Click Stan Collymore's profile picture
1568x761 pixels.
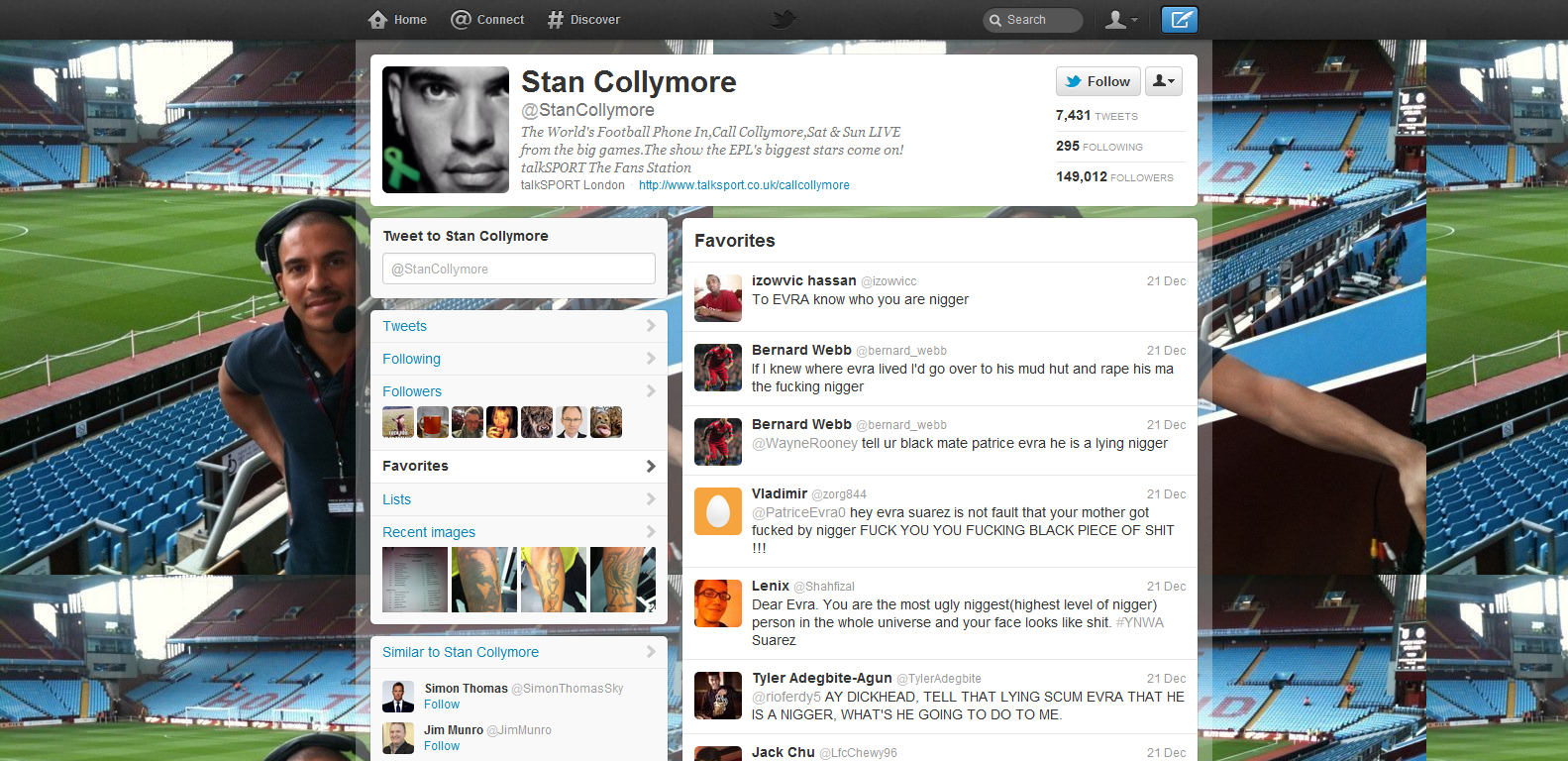click(446, 130)
